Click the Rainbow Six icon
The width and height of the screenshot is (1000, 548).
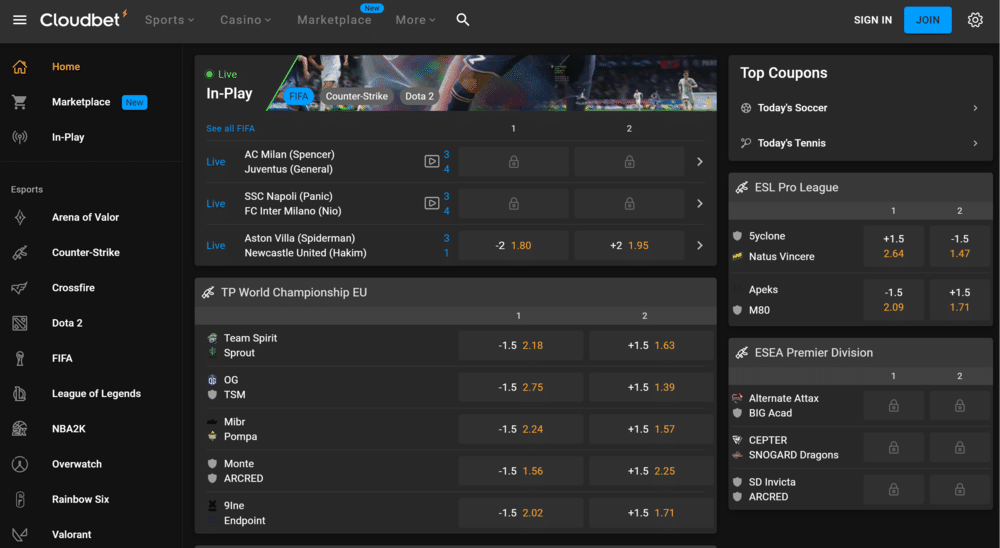(x=20, y=500)
